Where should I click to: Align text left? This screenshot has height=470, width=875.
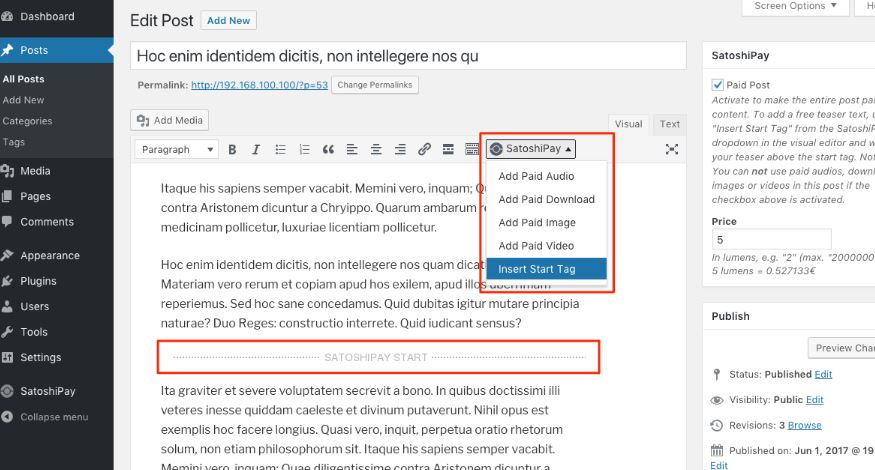(x=352, y=150)
